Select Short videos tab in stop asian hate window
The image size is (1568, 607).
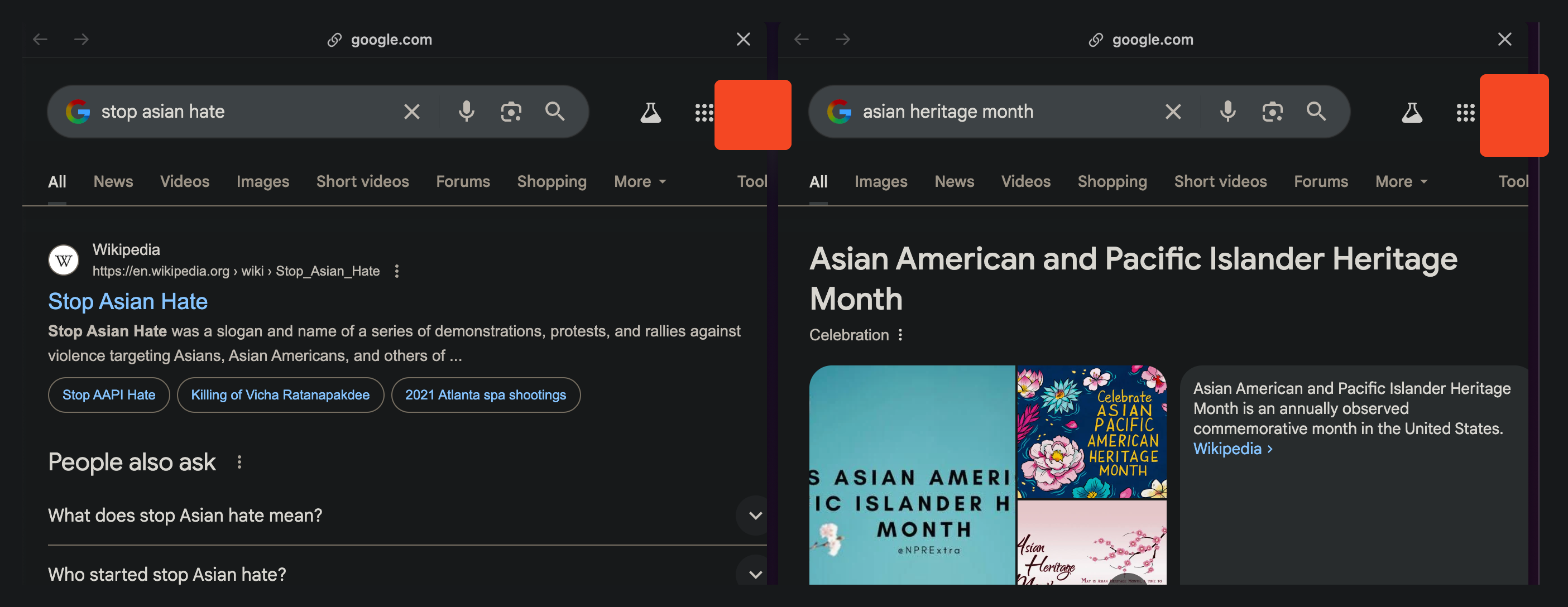pos(363,182)
